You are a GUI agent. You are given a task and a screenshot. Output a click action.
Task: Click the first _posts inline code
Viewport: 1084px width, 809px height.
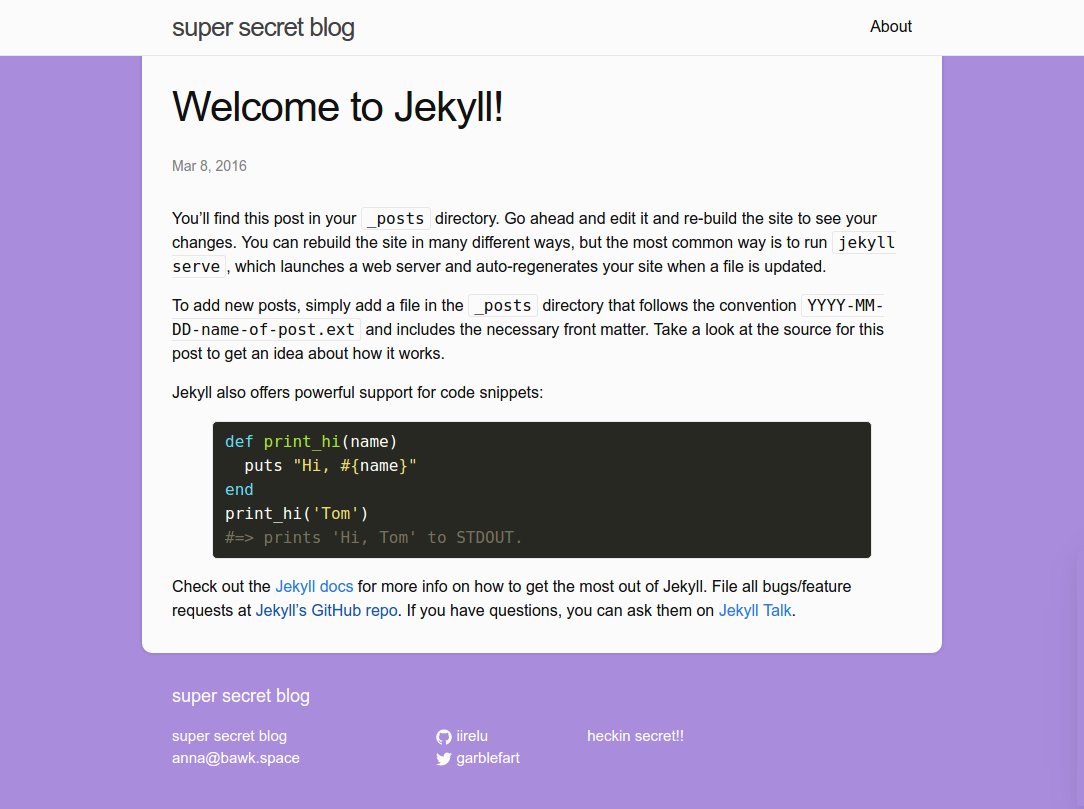click(395, 218)
